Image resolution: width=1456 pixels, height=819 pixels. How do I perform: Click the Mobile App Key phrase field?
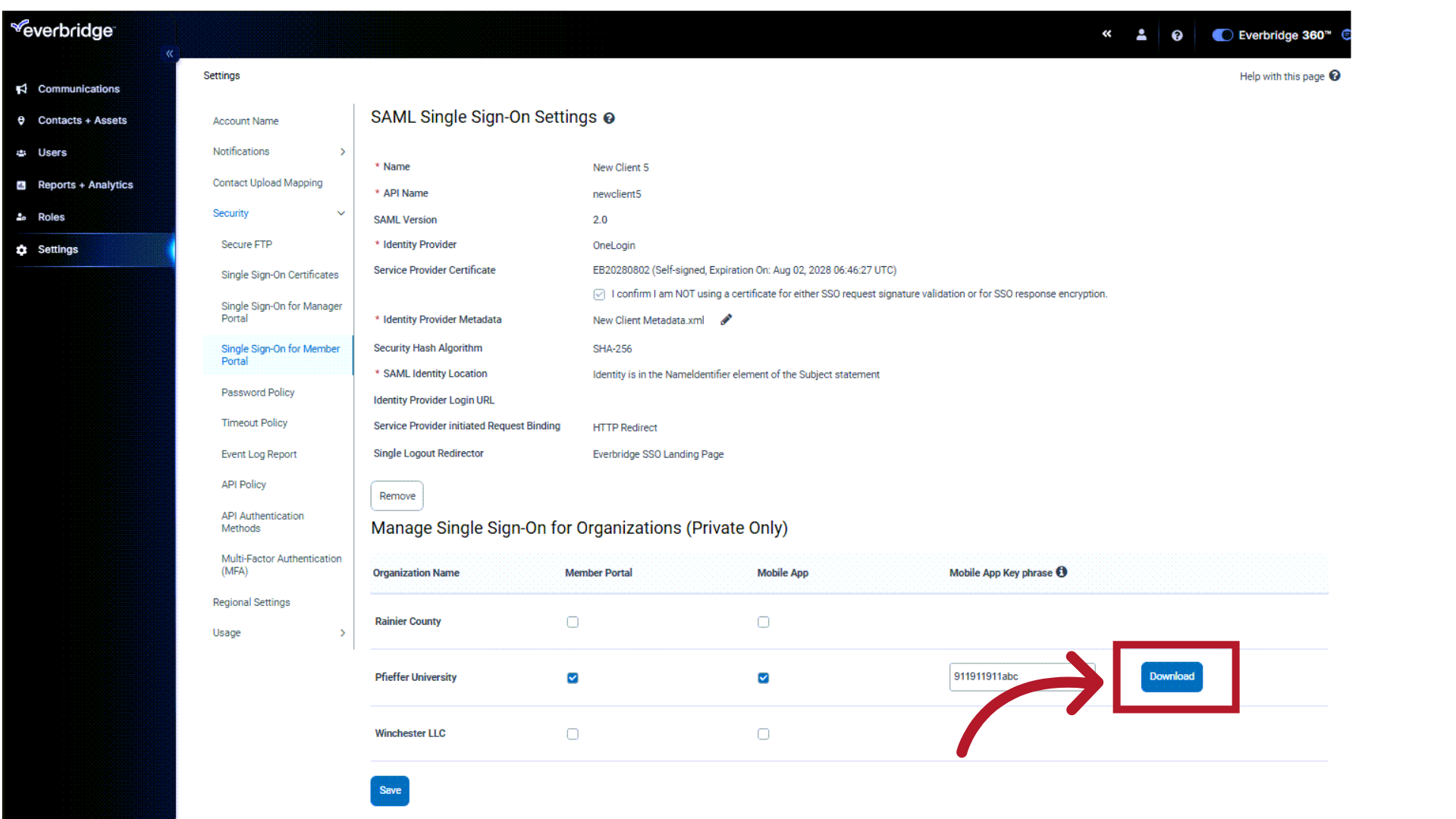click(1022, 676)
